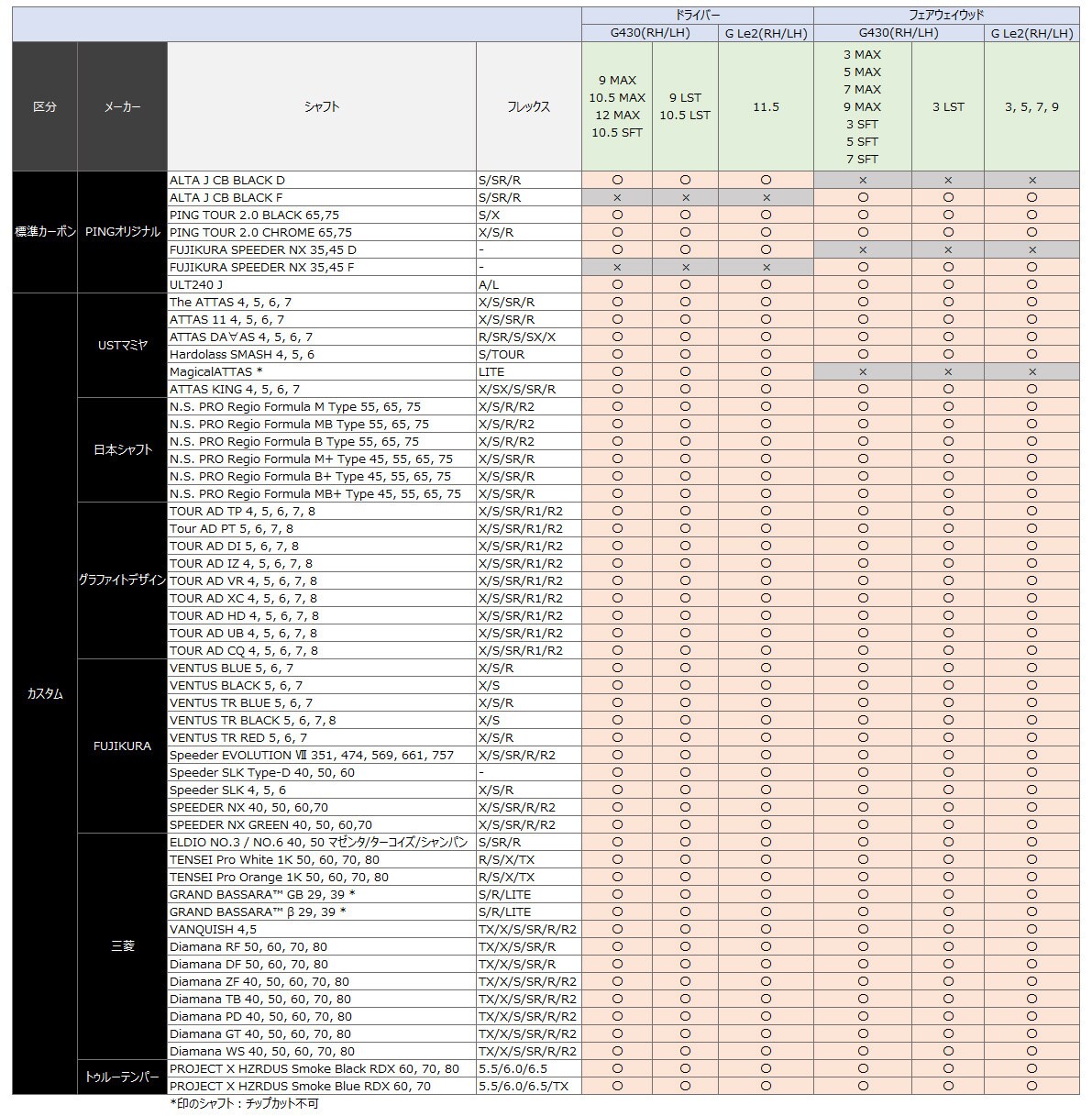Click the 5.5/6.0/6.5/TX flex value

point(524,1087)
